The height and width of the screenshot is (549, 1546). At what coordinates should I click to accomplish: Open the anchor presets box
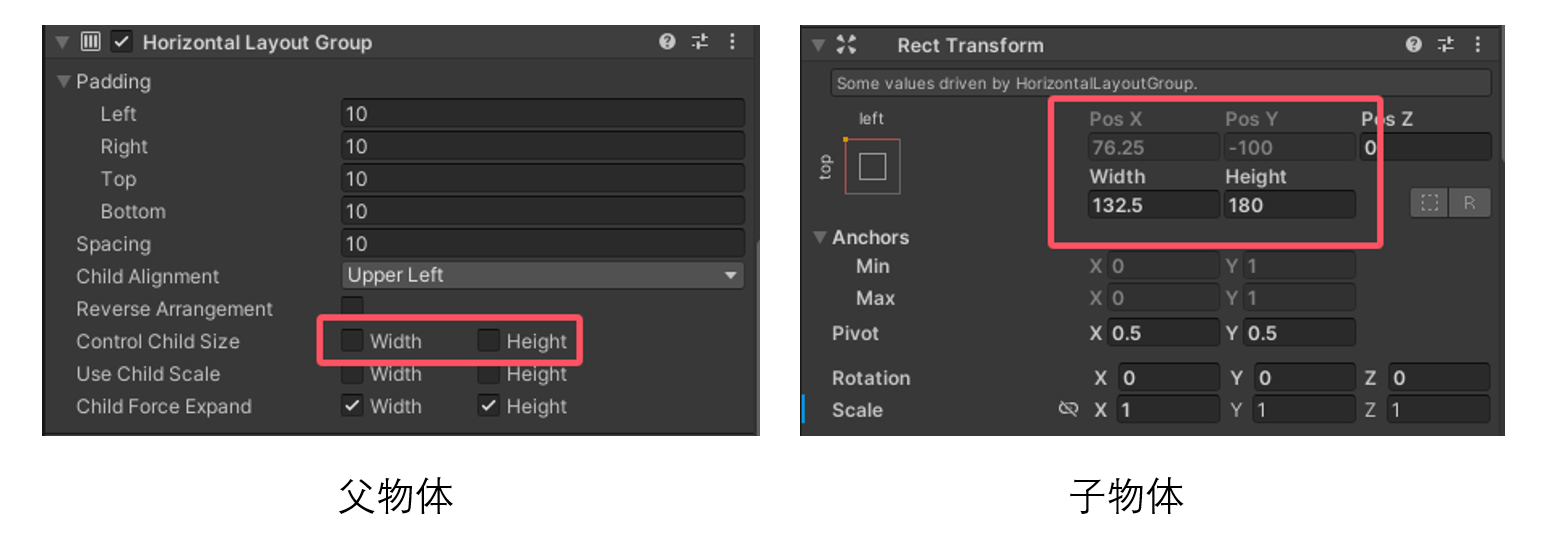[x=872, y=166]
